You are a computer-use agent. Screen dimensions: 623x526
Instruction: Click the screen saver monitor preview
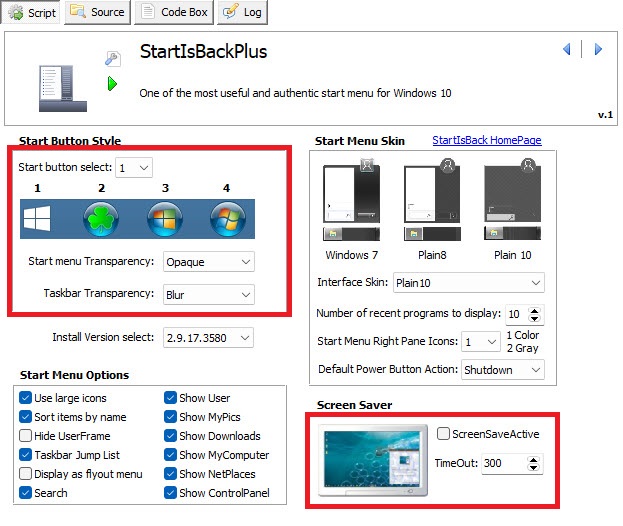coord(373,460)
